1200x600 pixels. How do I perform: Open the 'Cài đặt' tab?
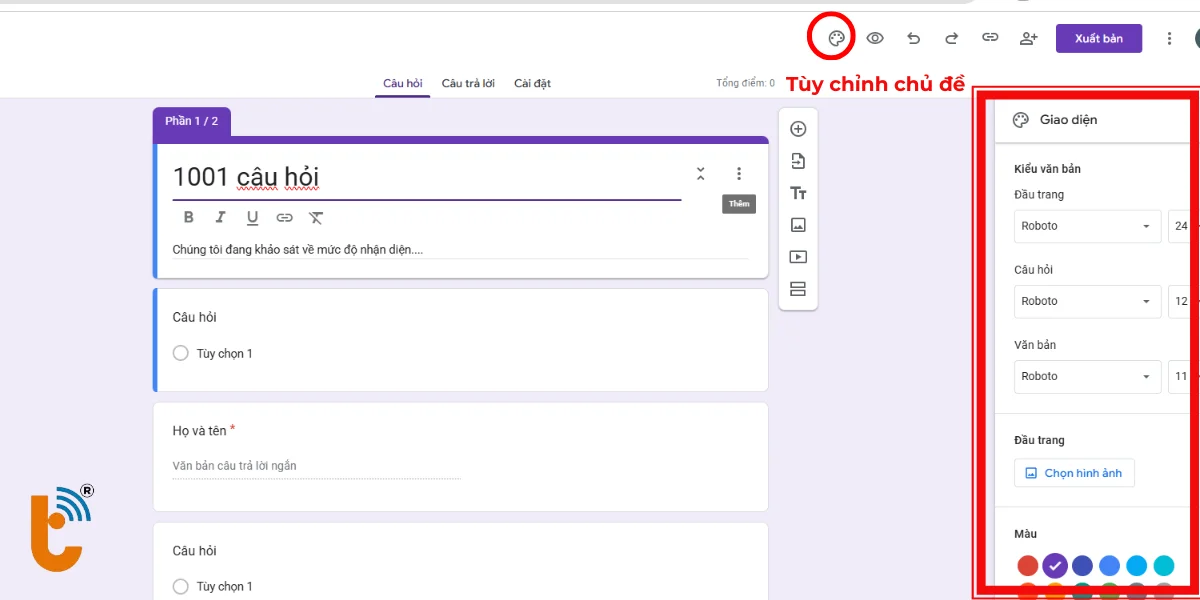tap(532, 84)
